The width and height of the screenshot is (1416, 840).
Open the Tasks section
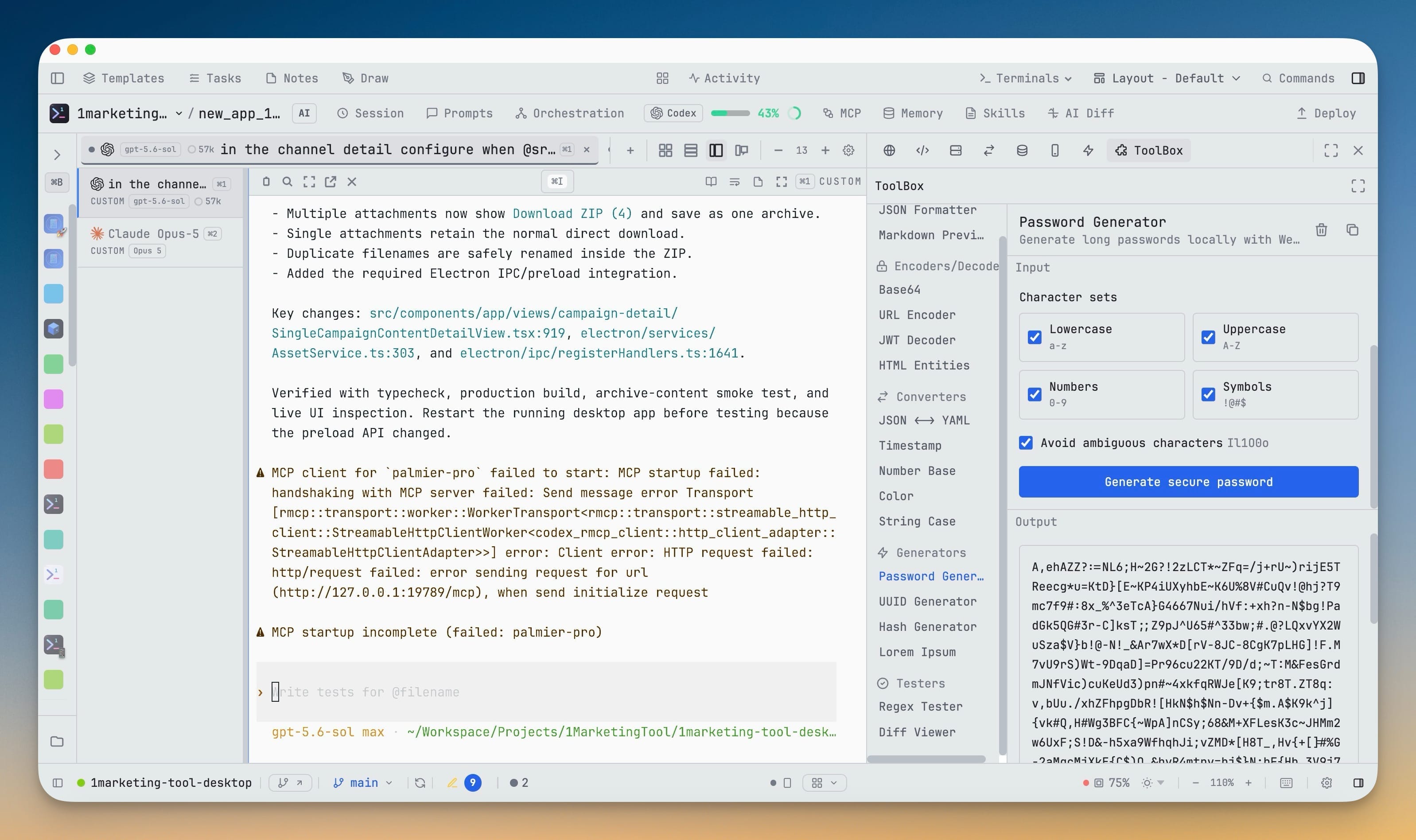click(x=215, y=78)
